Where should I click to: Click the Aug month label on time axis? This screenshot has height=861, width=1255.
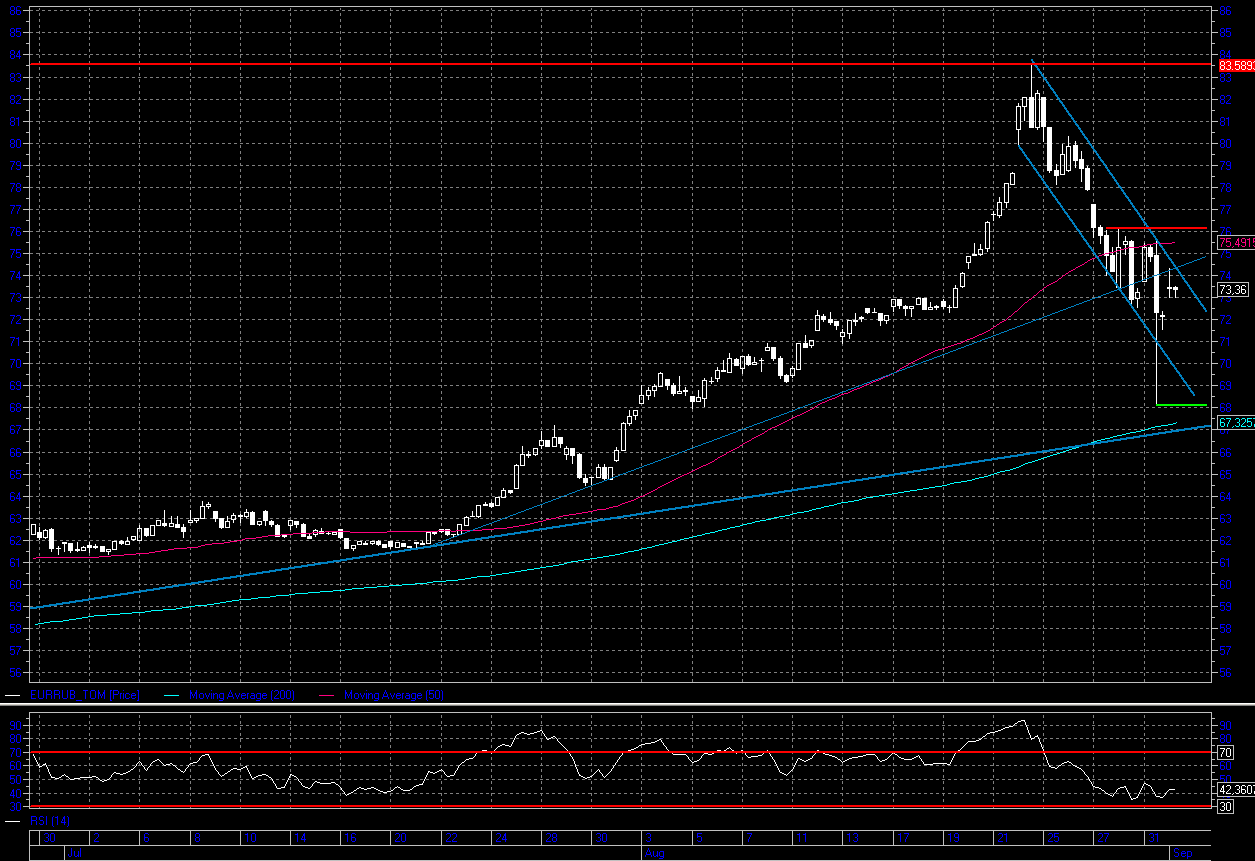pos(651,854)
